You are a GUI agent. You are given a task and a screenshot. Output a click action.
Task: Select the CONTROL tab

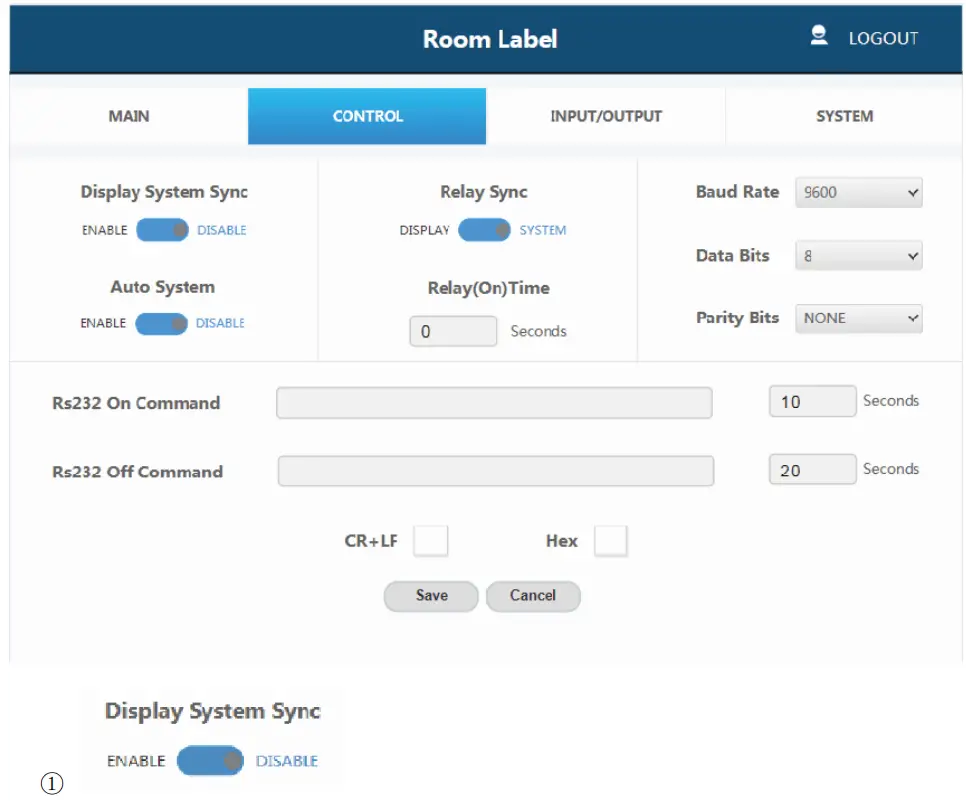367,116
